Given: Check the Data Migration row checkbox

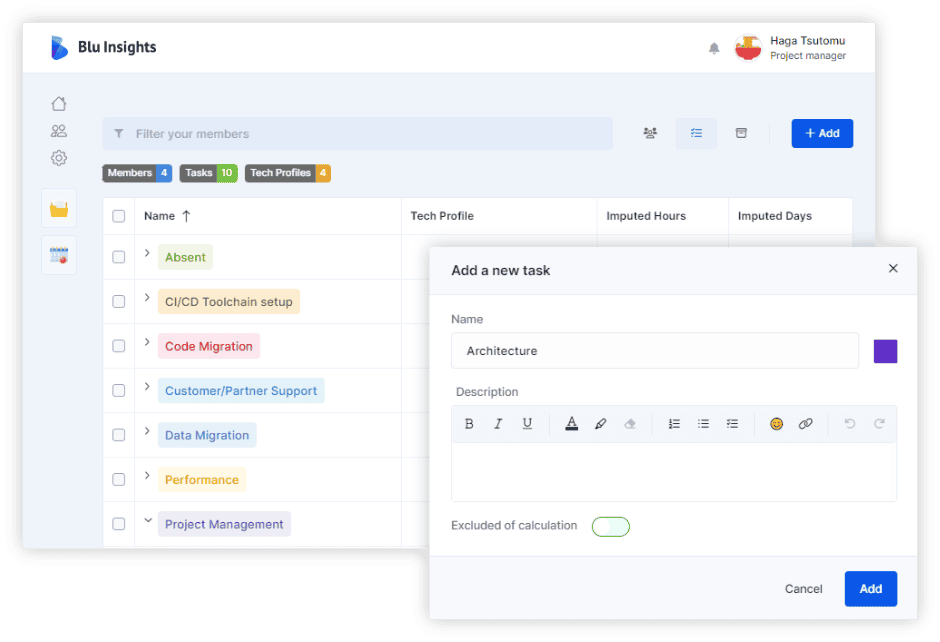Looking at the screenshot, I should click(x=119, y=435).
